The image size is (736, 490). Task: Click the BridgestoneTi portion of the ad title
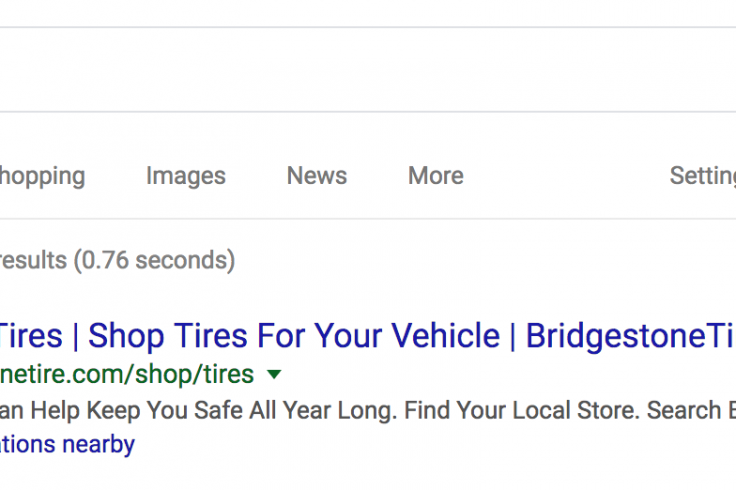630,336
